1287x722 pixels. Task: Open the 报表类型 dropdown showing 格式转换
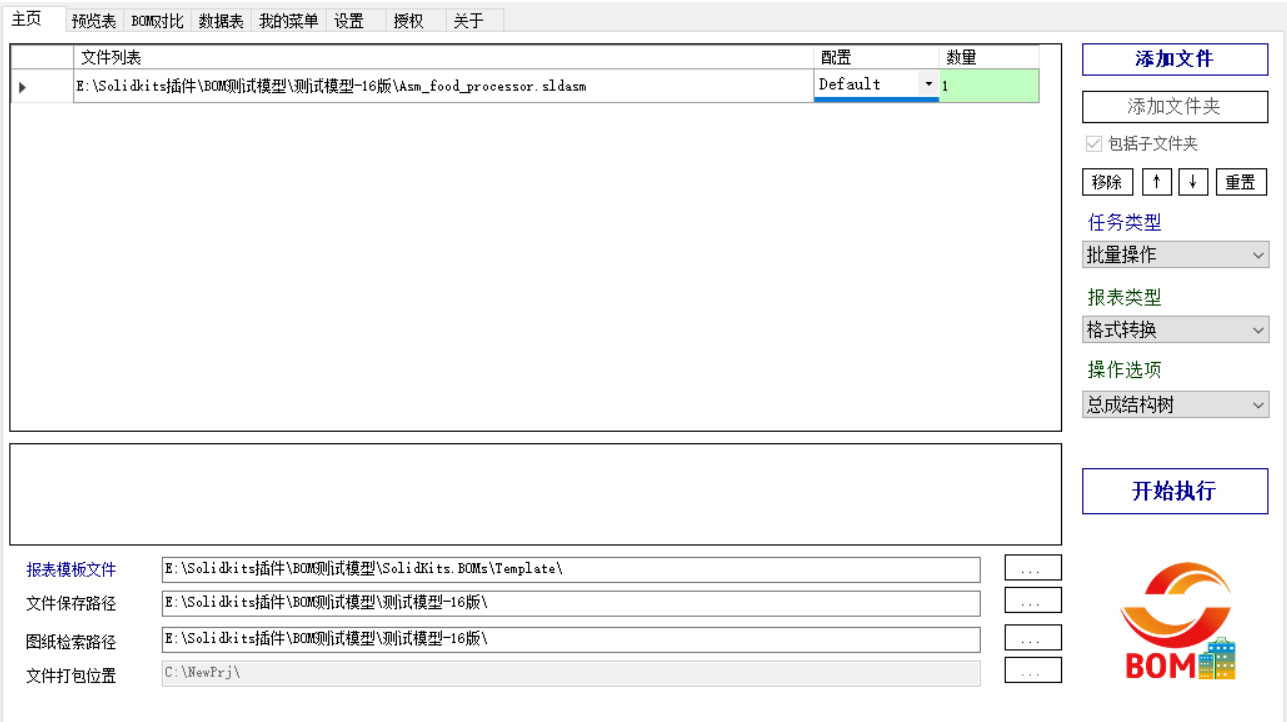click(1175, 329)
